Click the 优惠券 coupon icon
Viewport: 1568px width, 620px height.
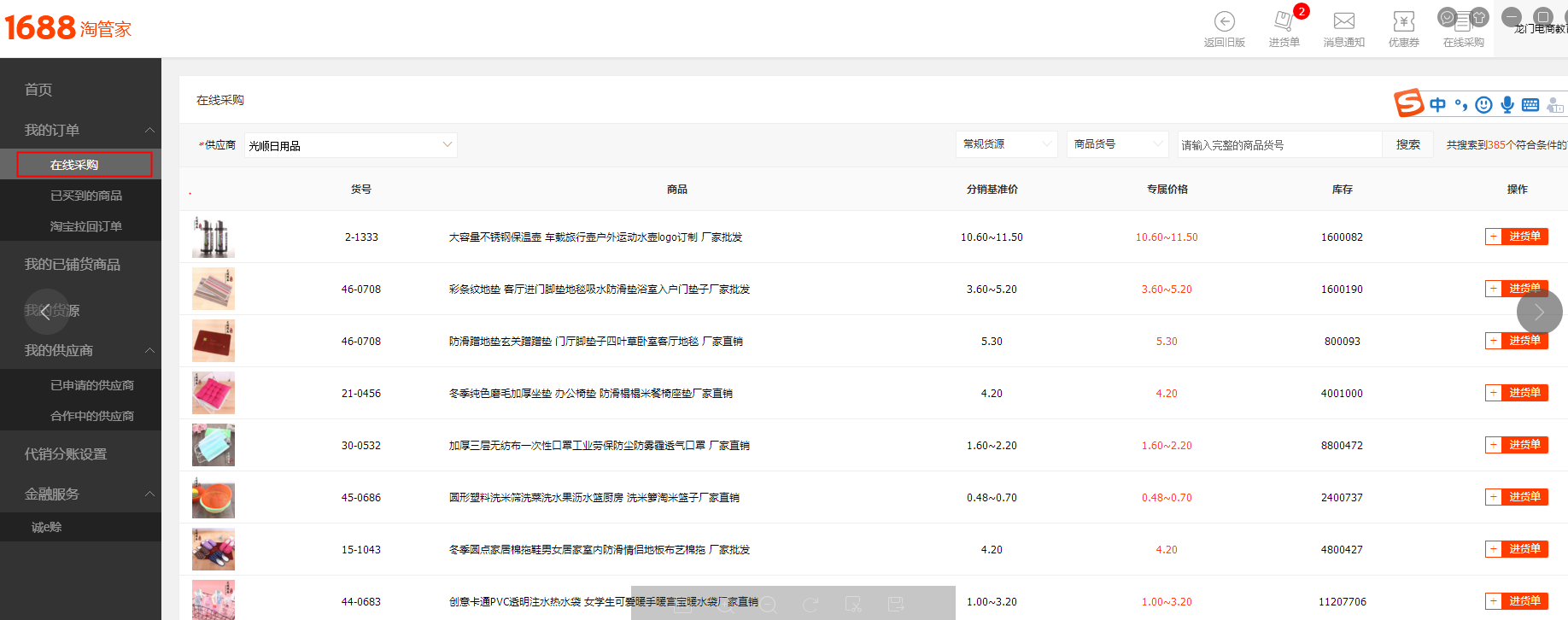point(1403,21)
